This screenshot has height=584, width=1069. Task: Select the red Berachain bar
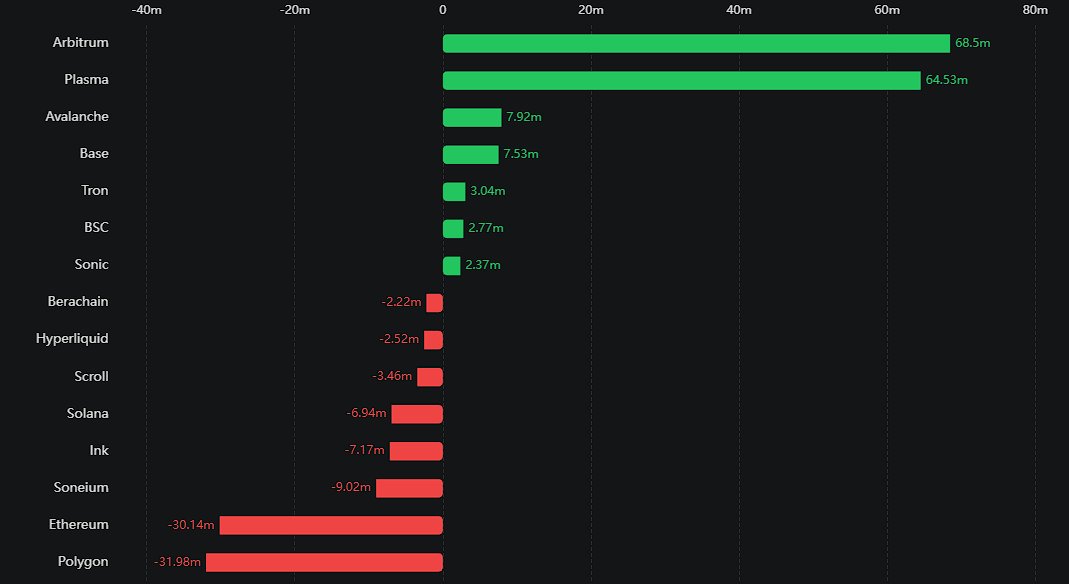434,302
